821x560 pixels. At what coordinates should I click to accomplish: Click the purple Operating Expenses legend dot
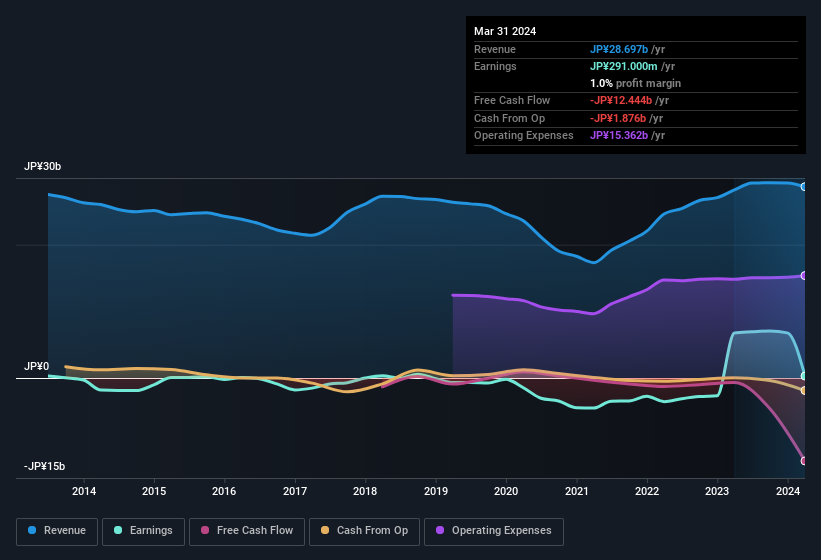[x=439, y=531]
